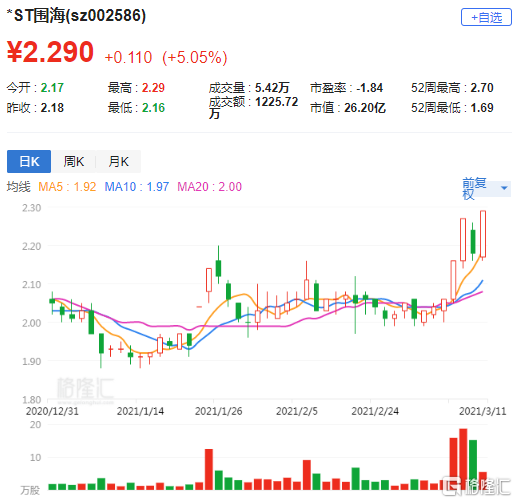Click the MA10 : 1.97 indicator label
The width and height of the screenshot is (517, 503).
pos(137,187)
